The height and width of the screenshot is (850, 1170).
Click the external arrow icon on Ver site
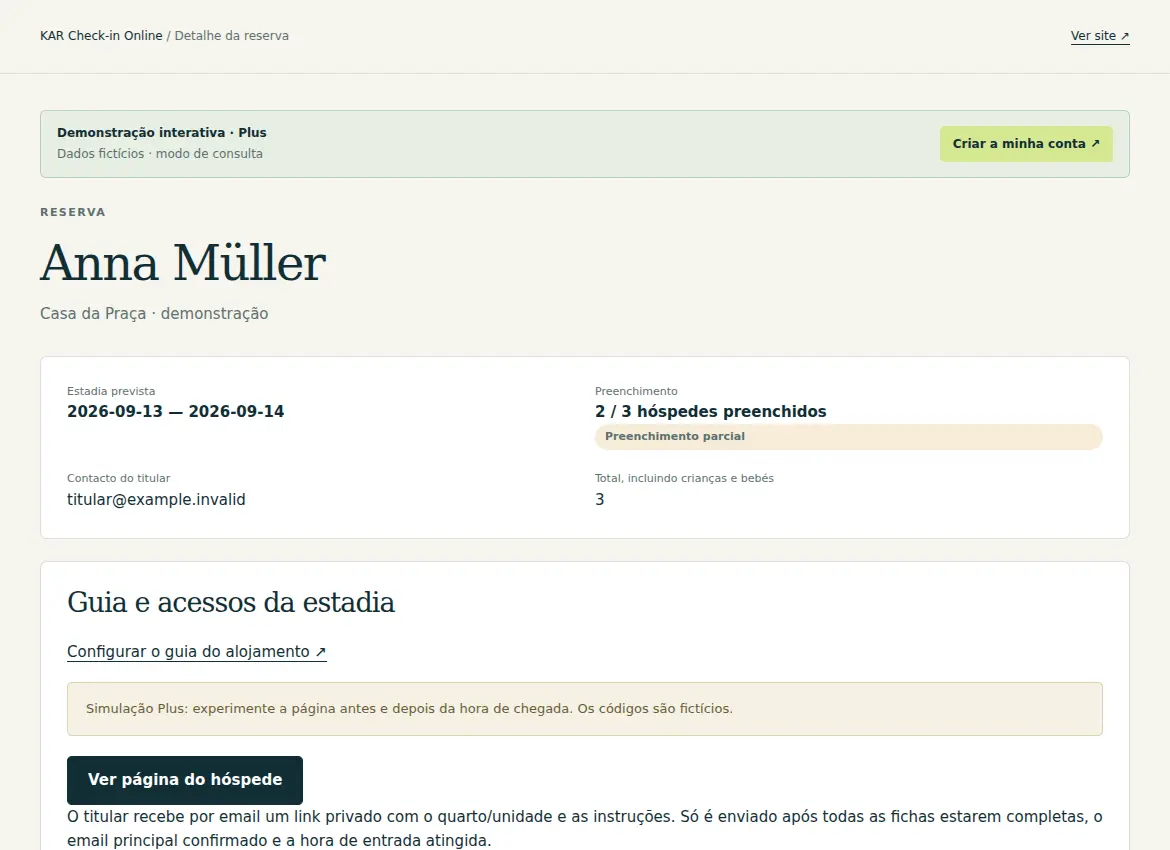1125,36
